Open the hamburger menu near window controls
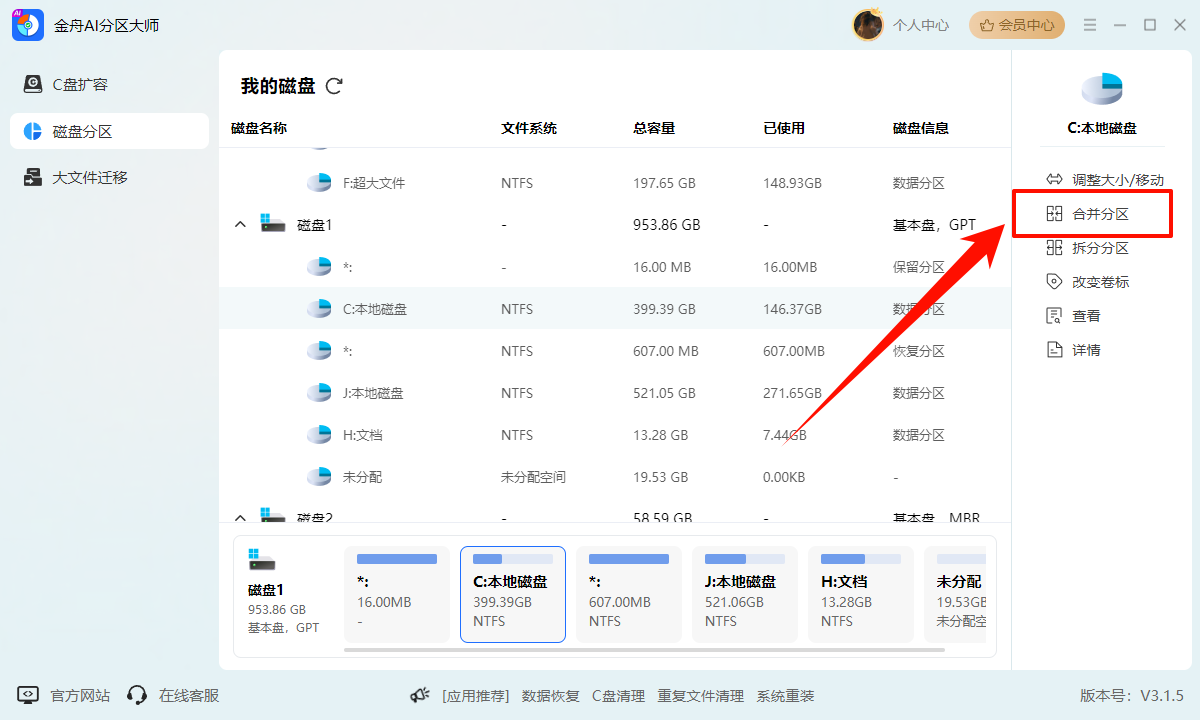 point(1090,25)
